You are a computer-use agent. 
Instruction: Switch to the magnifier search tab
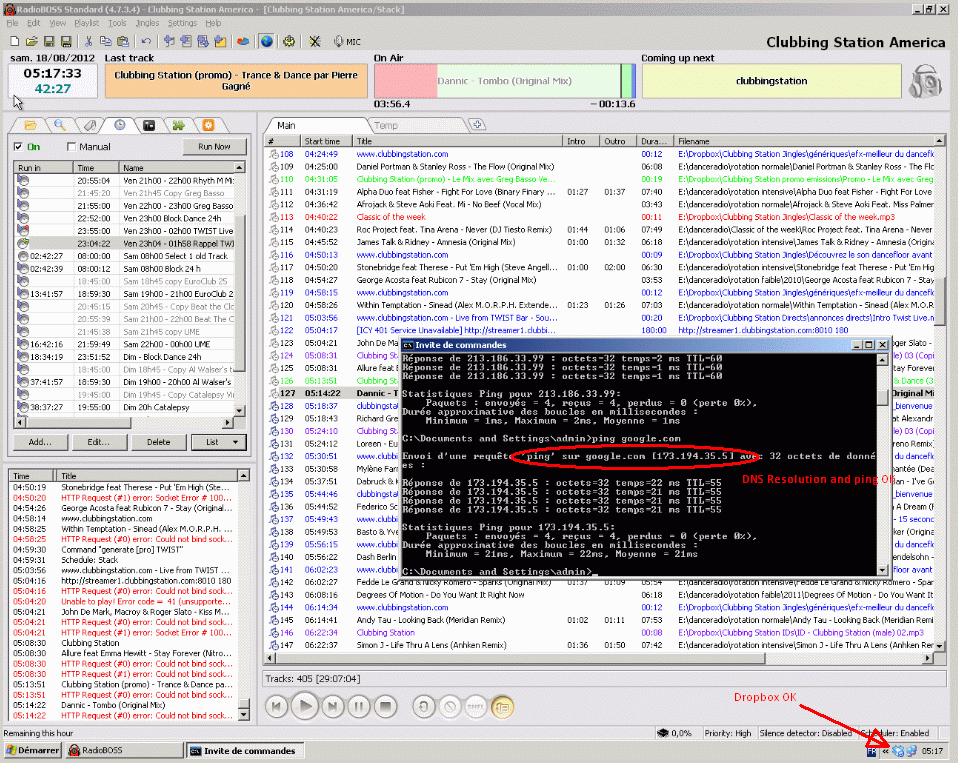[59, 125]
